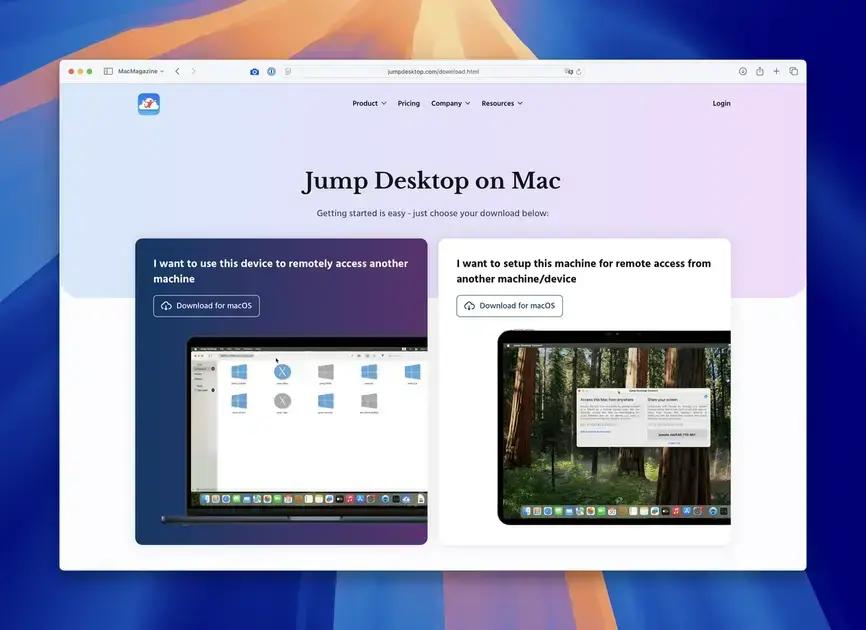Expand the Resources menu

502,103
